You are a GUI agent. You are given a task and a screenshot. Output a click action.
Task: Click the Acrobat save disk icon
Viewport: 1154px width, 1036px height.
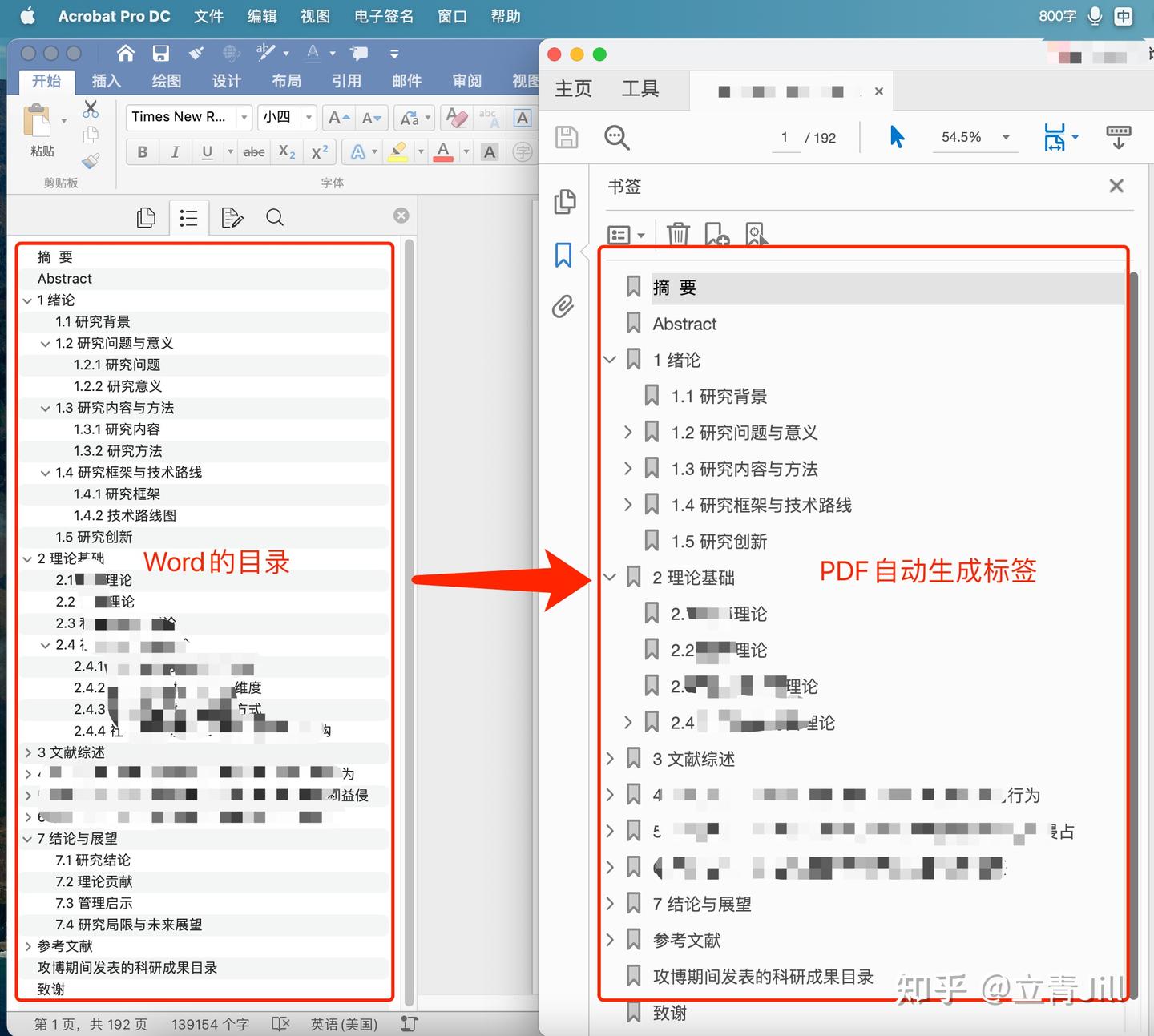567,137
